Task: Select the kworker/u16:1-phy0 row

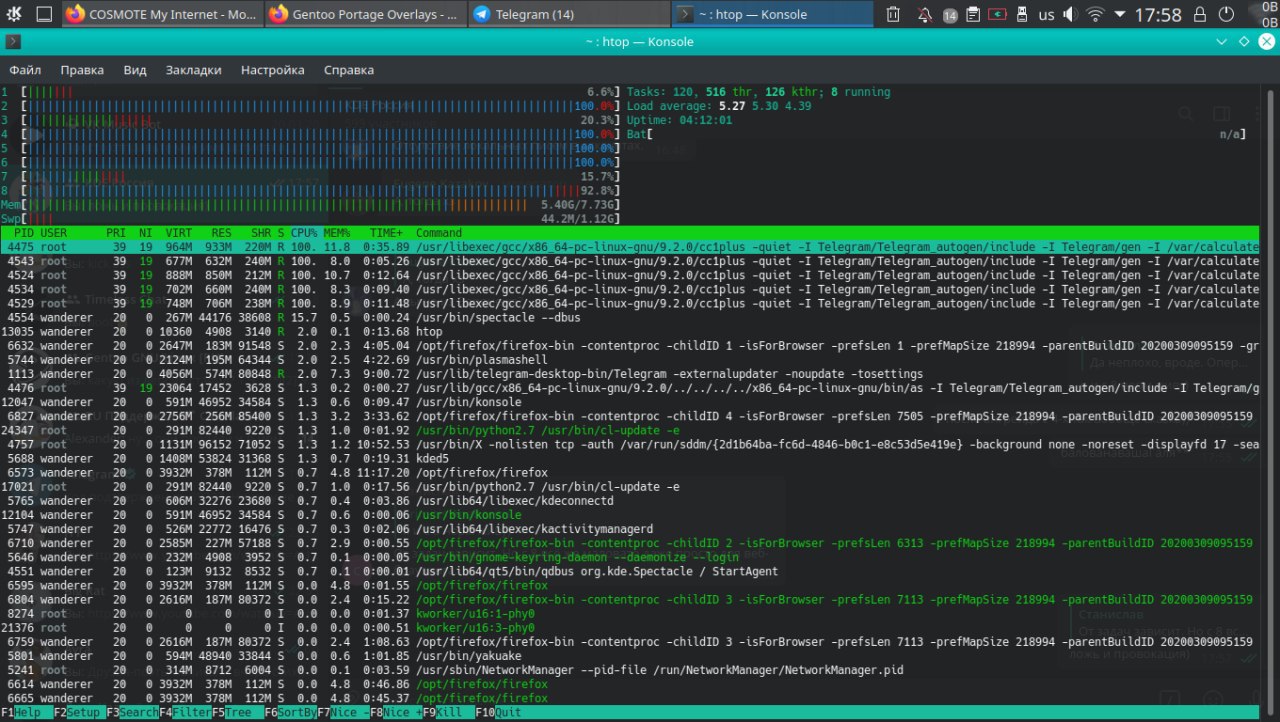Action: point(630,614)
